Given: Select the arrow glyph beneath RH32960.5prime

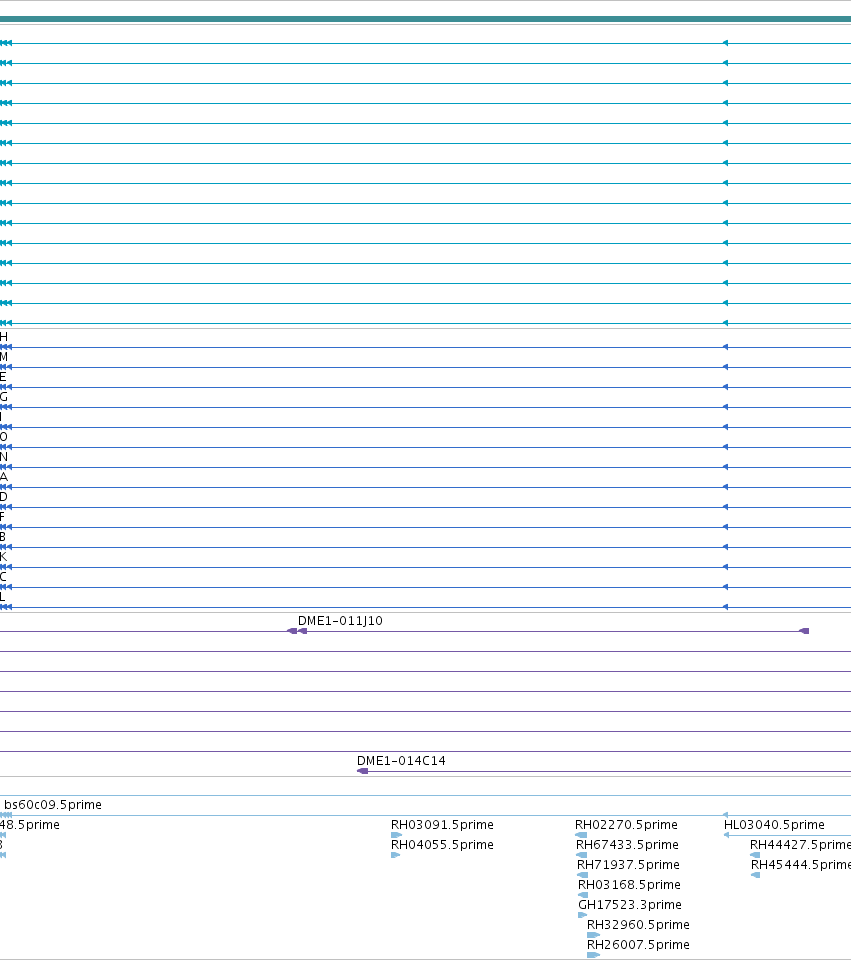Looking at the screenshot, I should 593,935.
